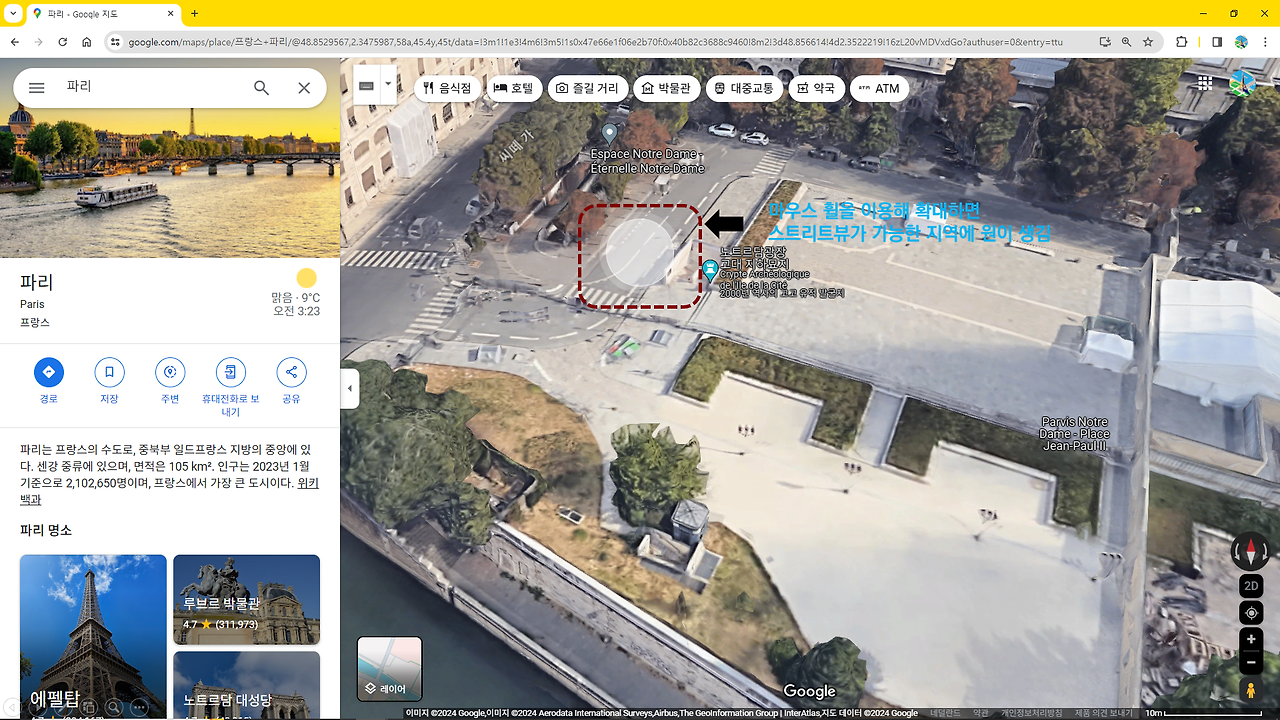
Task: Click the Espace Notre Dame map pin
Action: click(x=610, y=133)
